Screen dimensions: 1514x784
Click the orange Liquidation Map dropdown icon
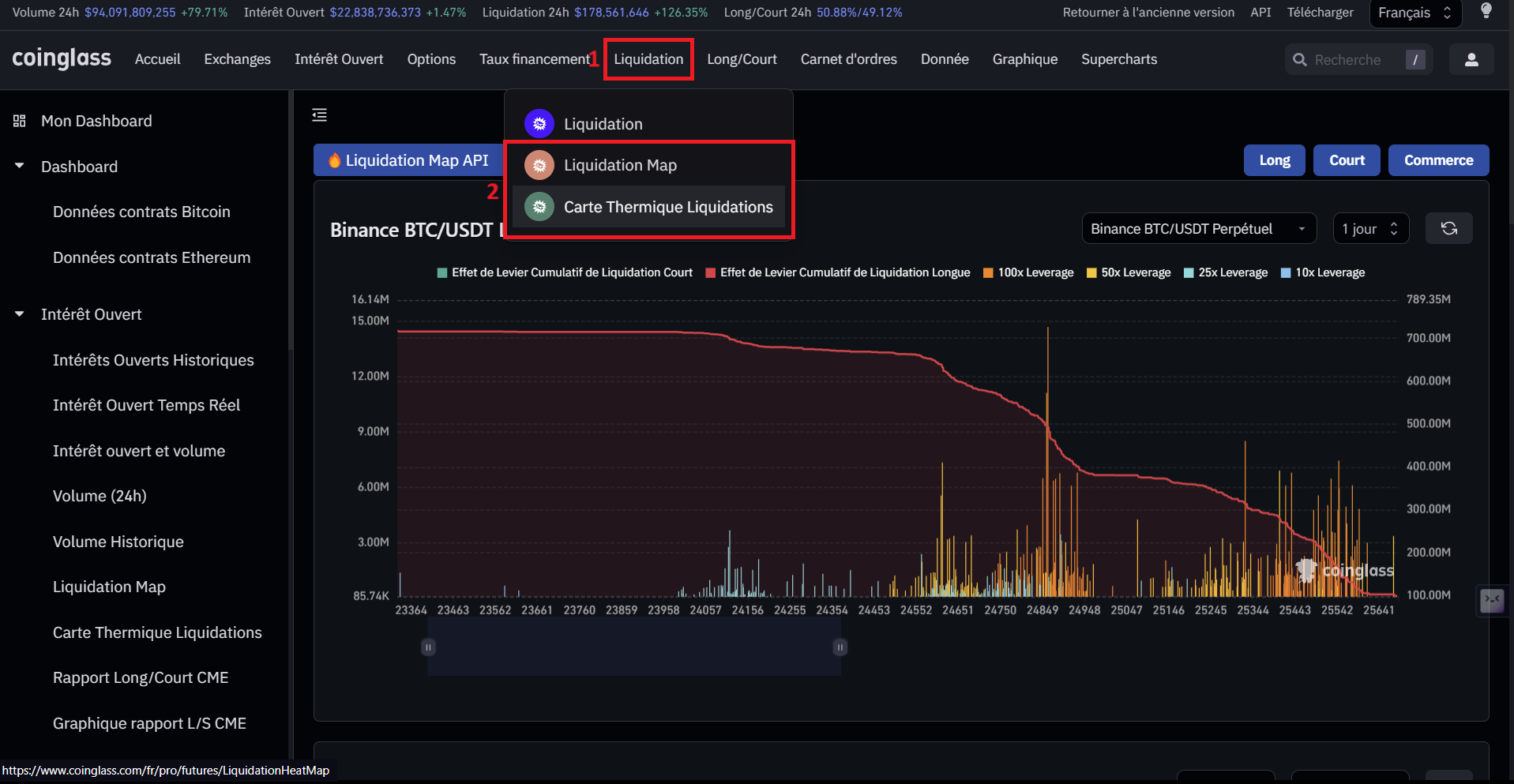[x=539, y=165]
